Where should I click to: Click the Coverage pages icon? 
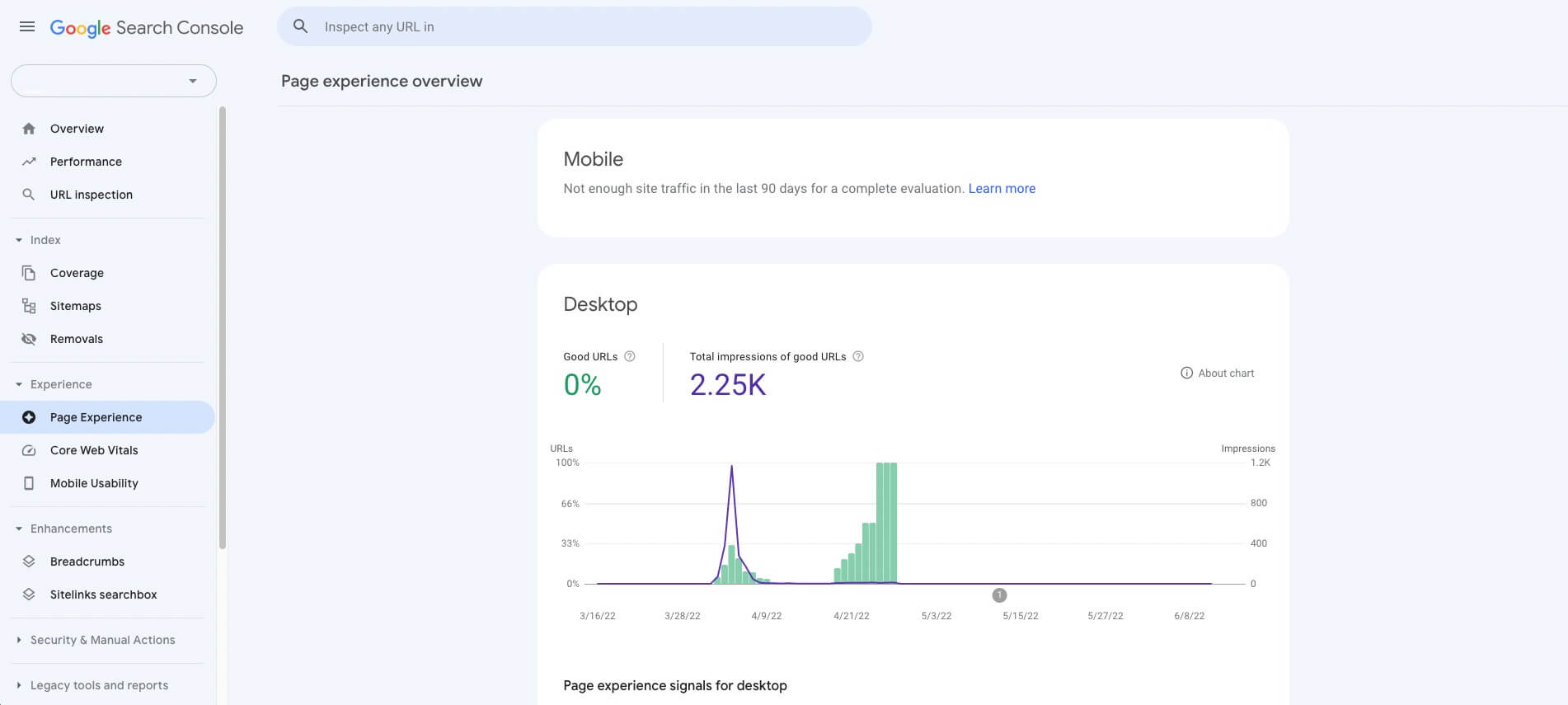click(29, 273)
